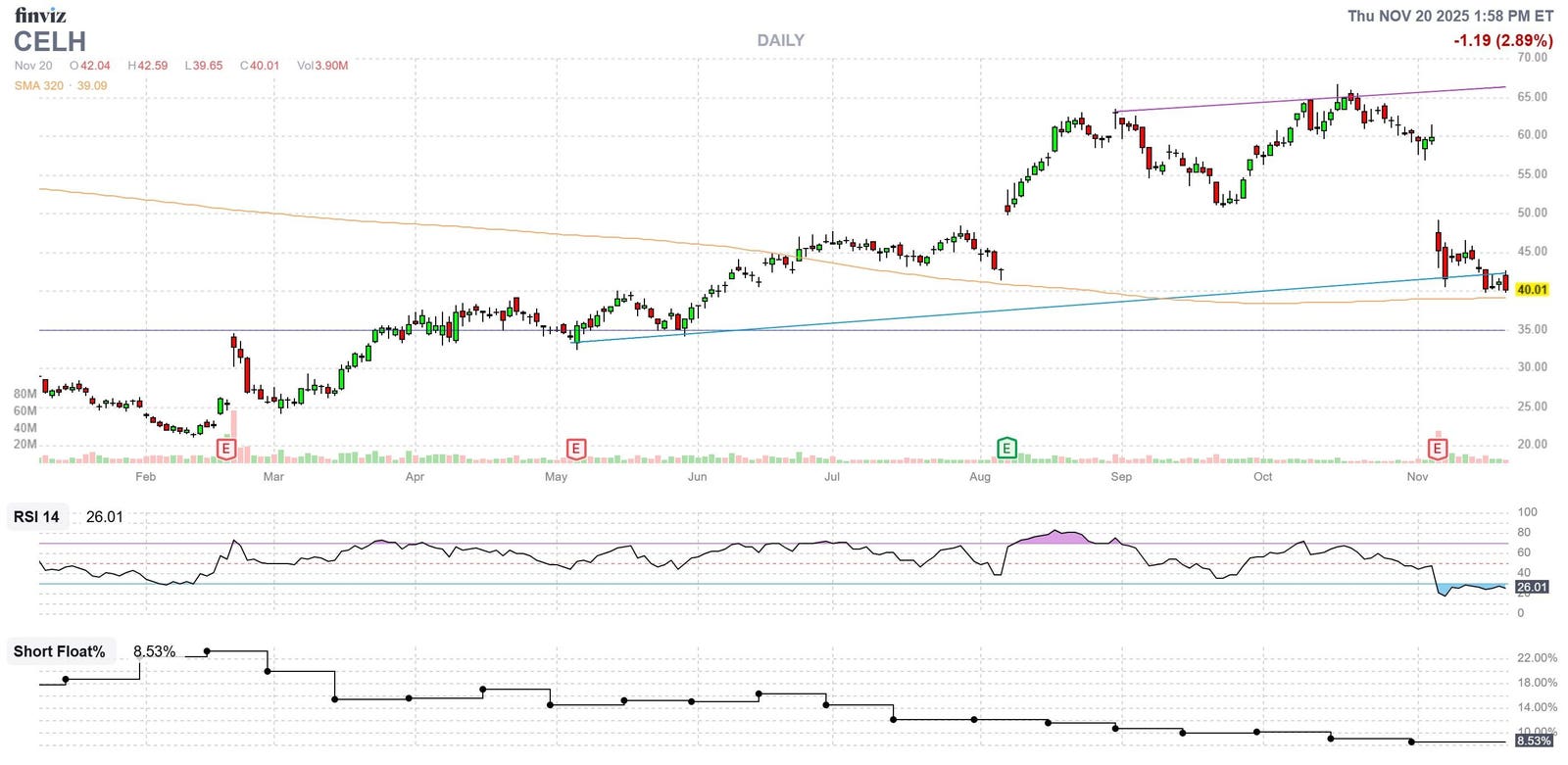Image resolution: width=1568 pixels, height=765 pixels.
Task: Select the Short Float% indicator label
Action: pos(59,651)
